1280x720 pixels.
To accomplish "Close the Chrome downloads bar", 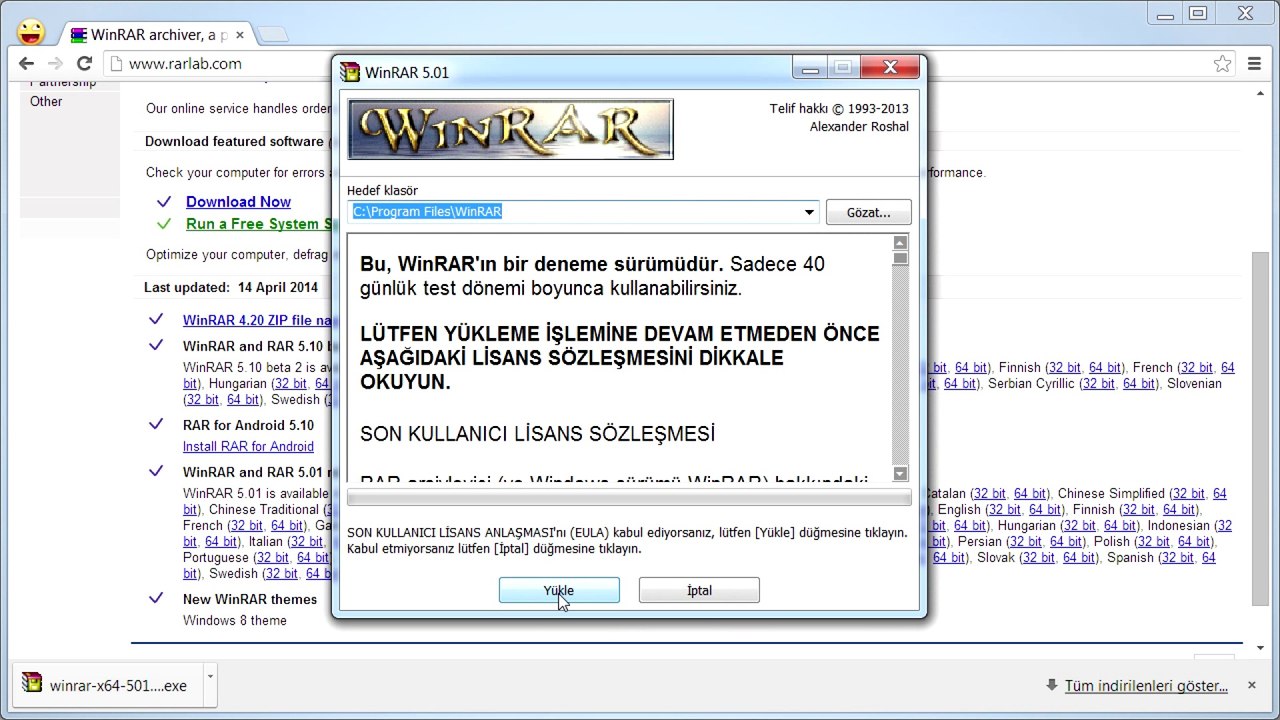I will pos(1251,685).
